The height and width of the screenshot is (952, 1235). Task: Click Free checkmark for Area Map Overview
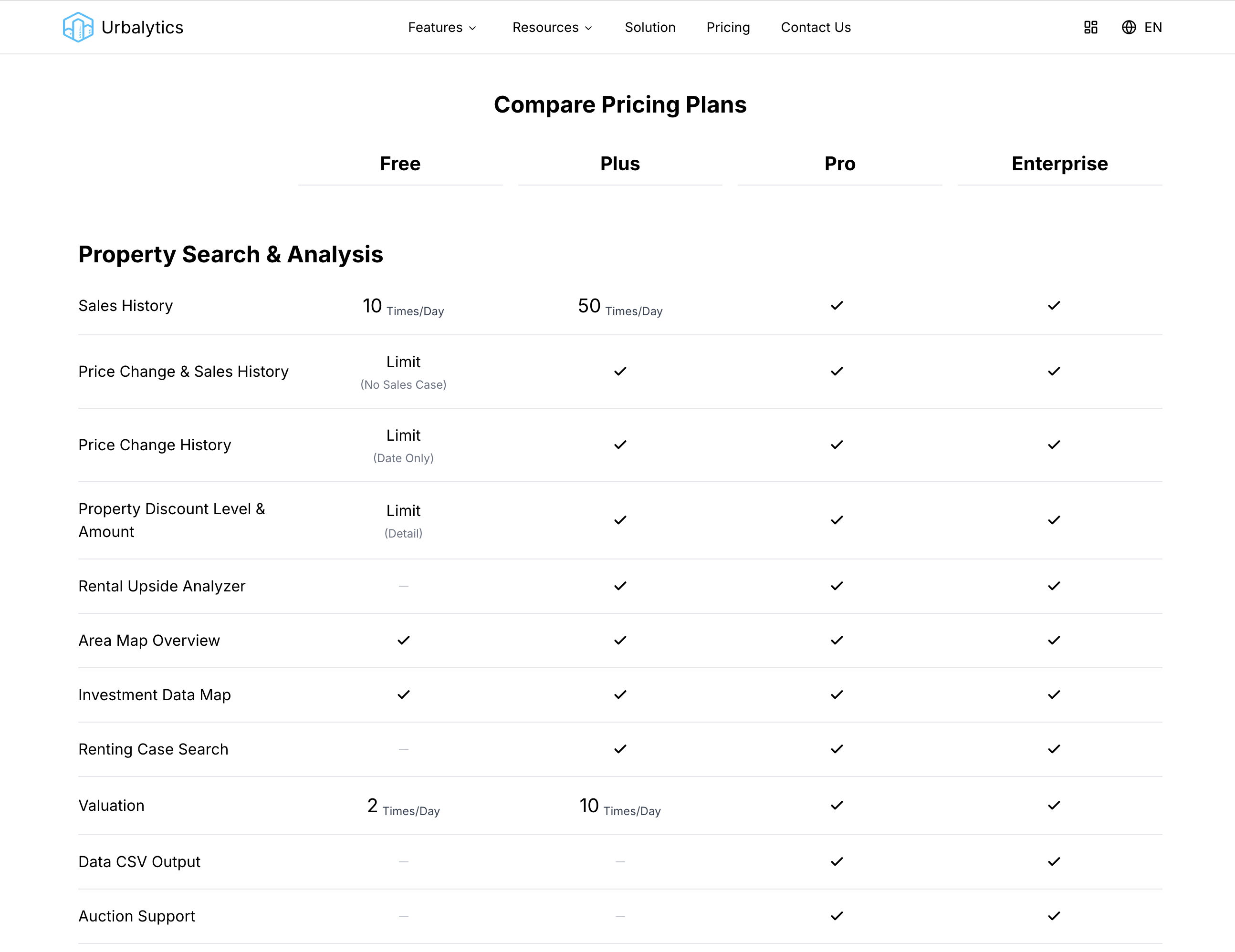(403, 641)
